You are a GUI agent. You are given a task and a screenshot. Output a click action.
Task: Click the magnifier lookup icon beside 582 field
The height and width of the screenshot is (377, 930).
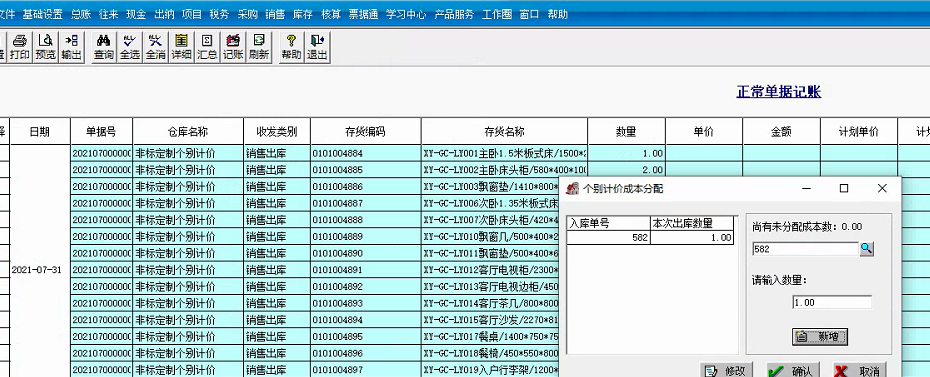(867, 249)
